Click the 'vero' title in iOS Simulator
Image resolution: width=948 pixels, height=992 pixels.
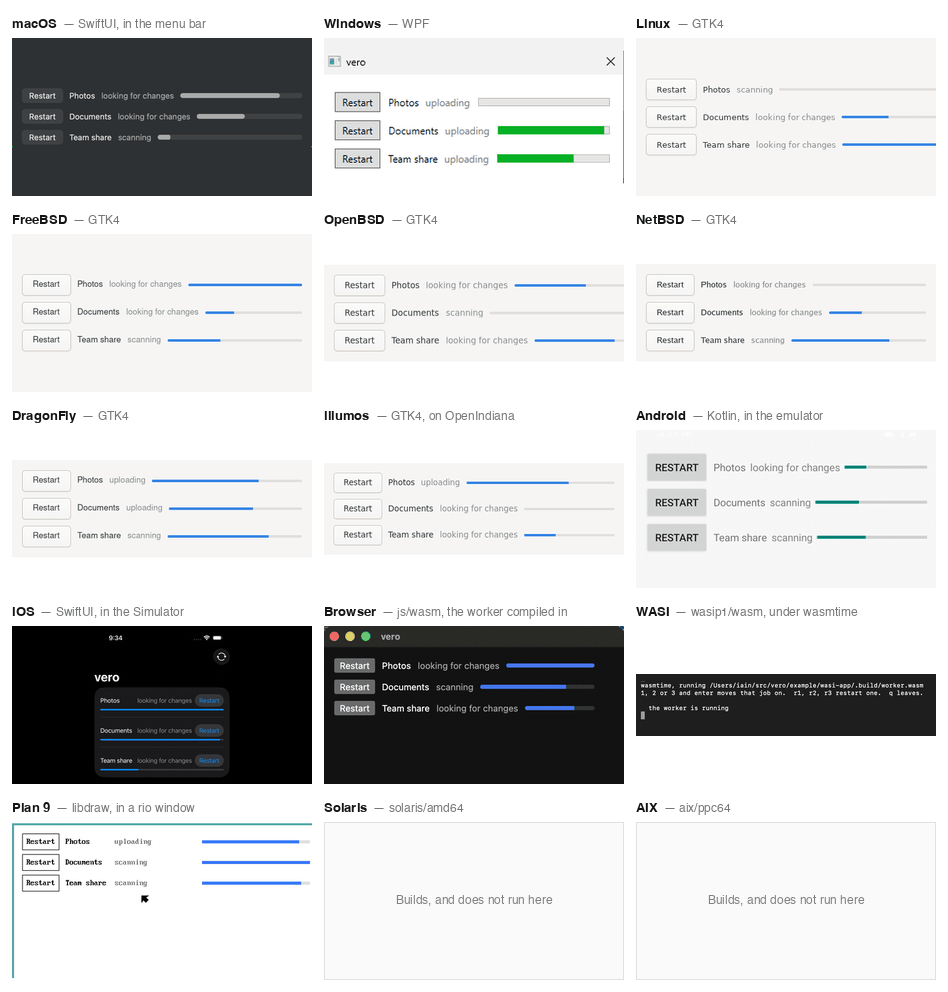[x=107, y=678]
